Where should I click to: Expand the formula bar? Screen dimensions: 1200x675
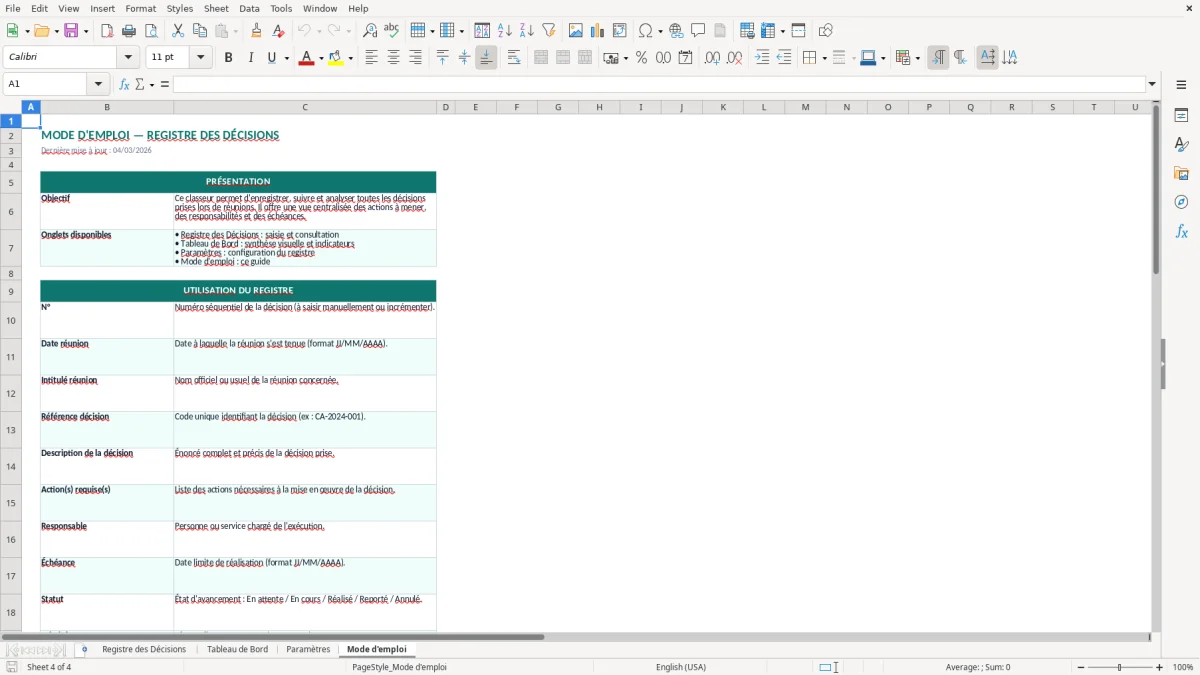click(1152, 84)
